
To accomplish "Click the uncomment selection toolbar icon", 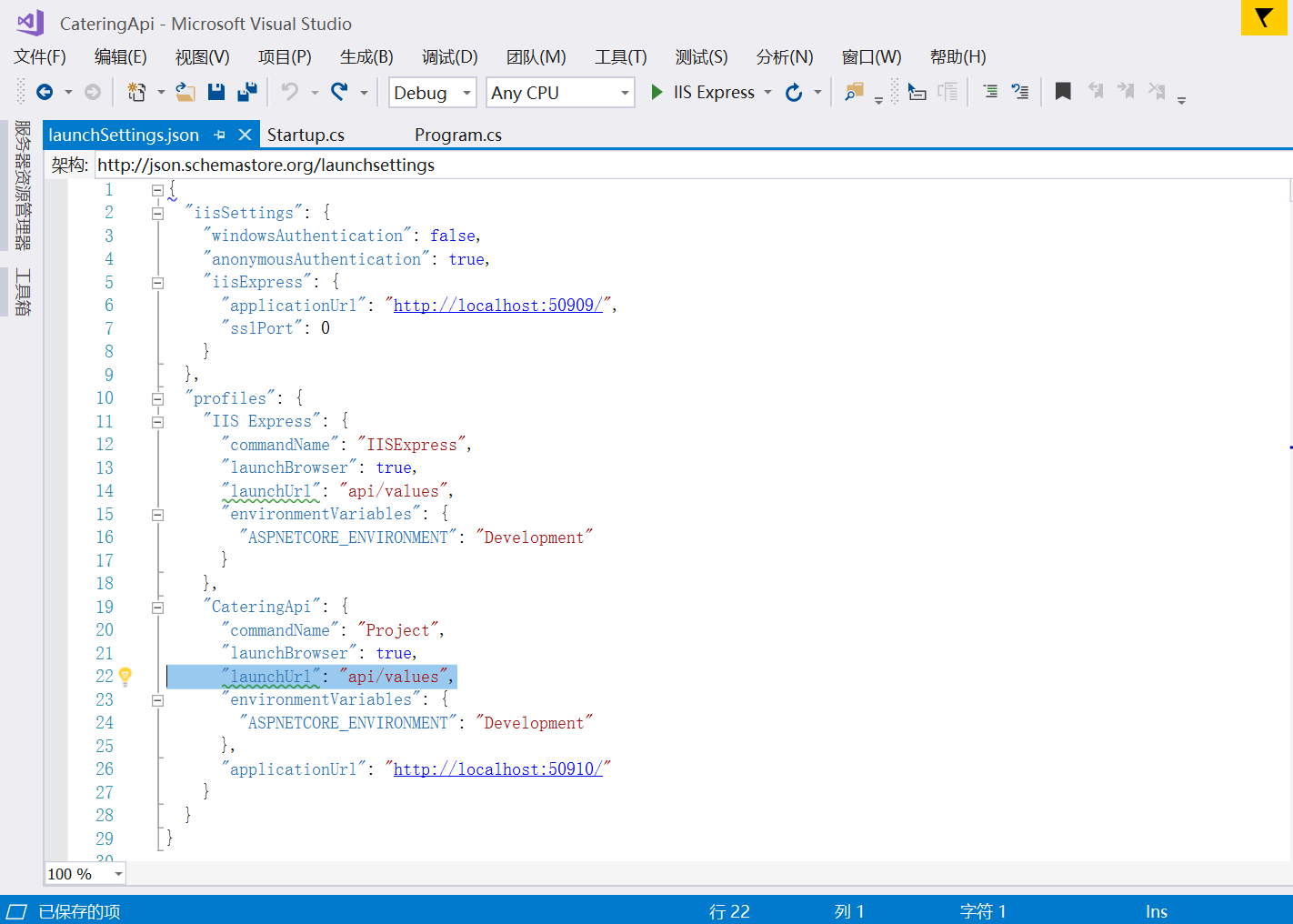I will pyautogui.click(x=948, y=92).
